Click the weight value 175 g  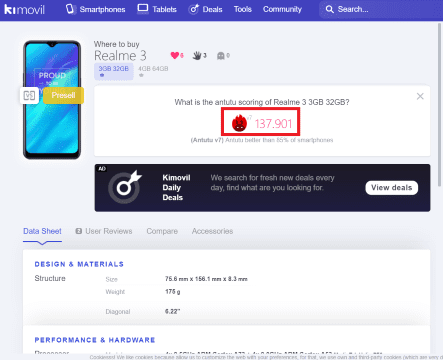(x=172, y=292)
